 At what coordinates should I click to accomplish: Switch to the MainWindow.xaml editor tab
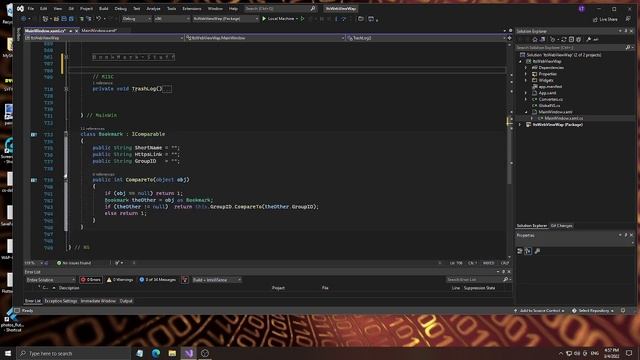(x=99, y=31)
